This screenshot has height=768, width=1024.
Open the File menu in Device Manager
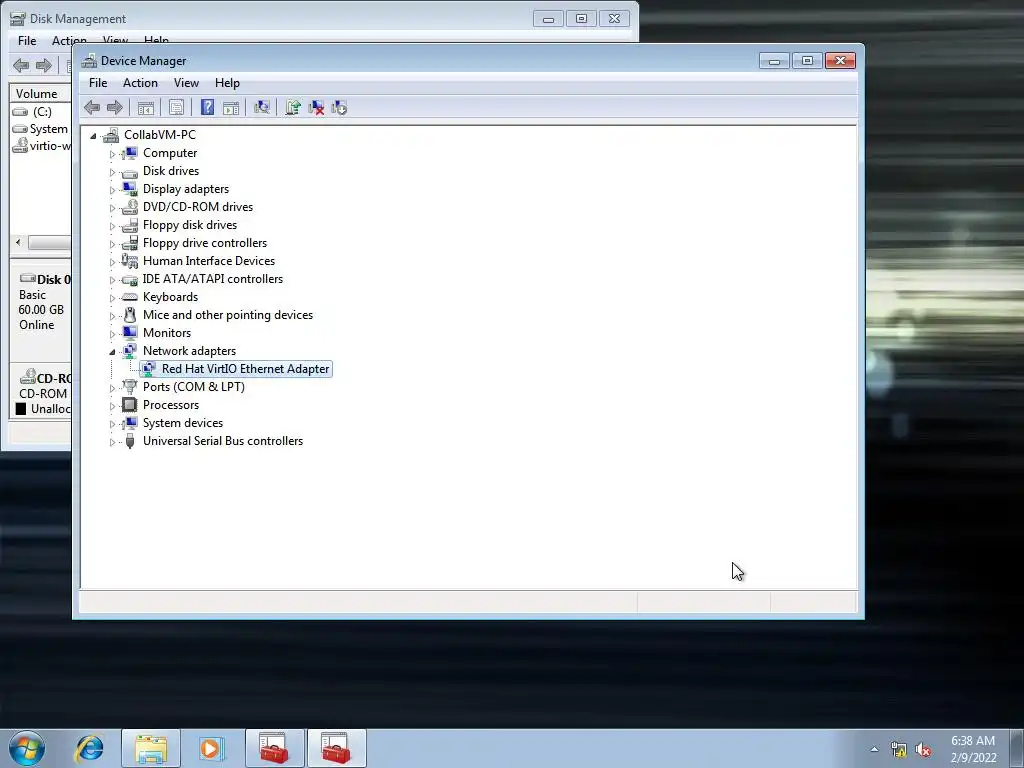click(x=98, y=83)
